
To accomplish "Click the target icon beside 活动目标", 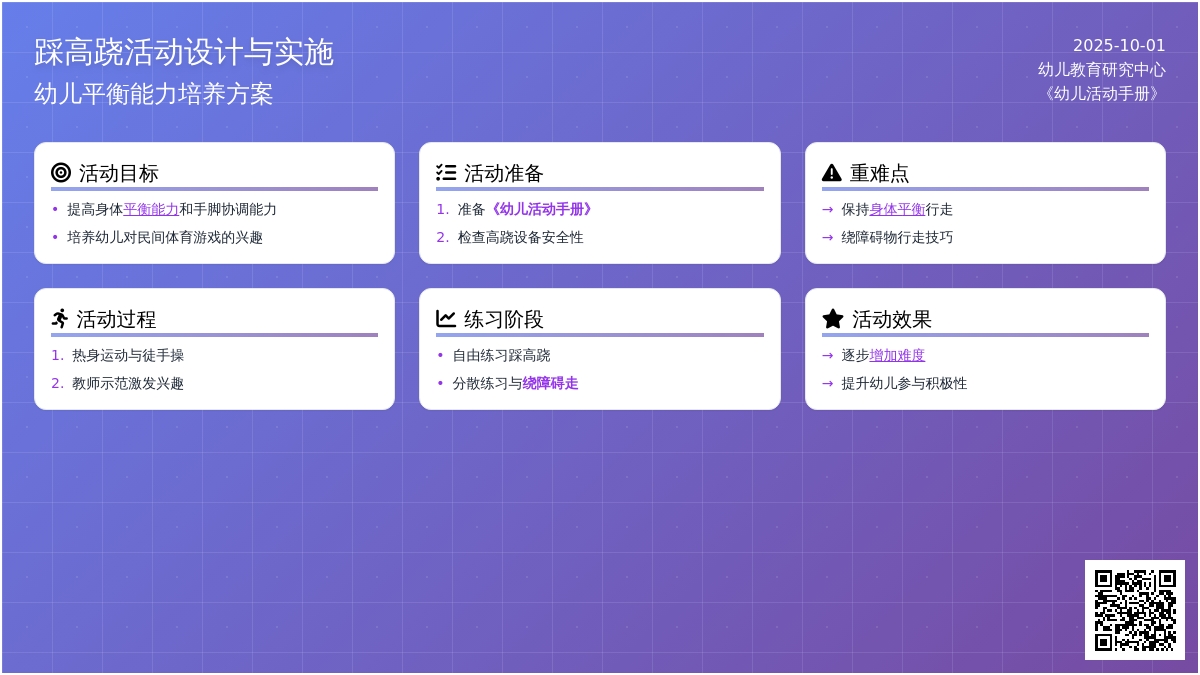I will coord(61,173).
